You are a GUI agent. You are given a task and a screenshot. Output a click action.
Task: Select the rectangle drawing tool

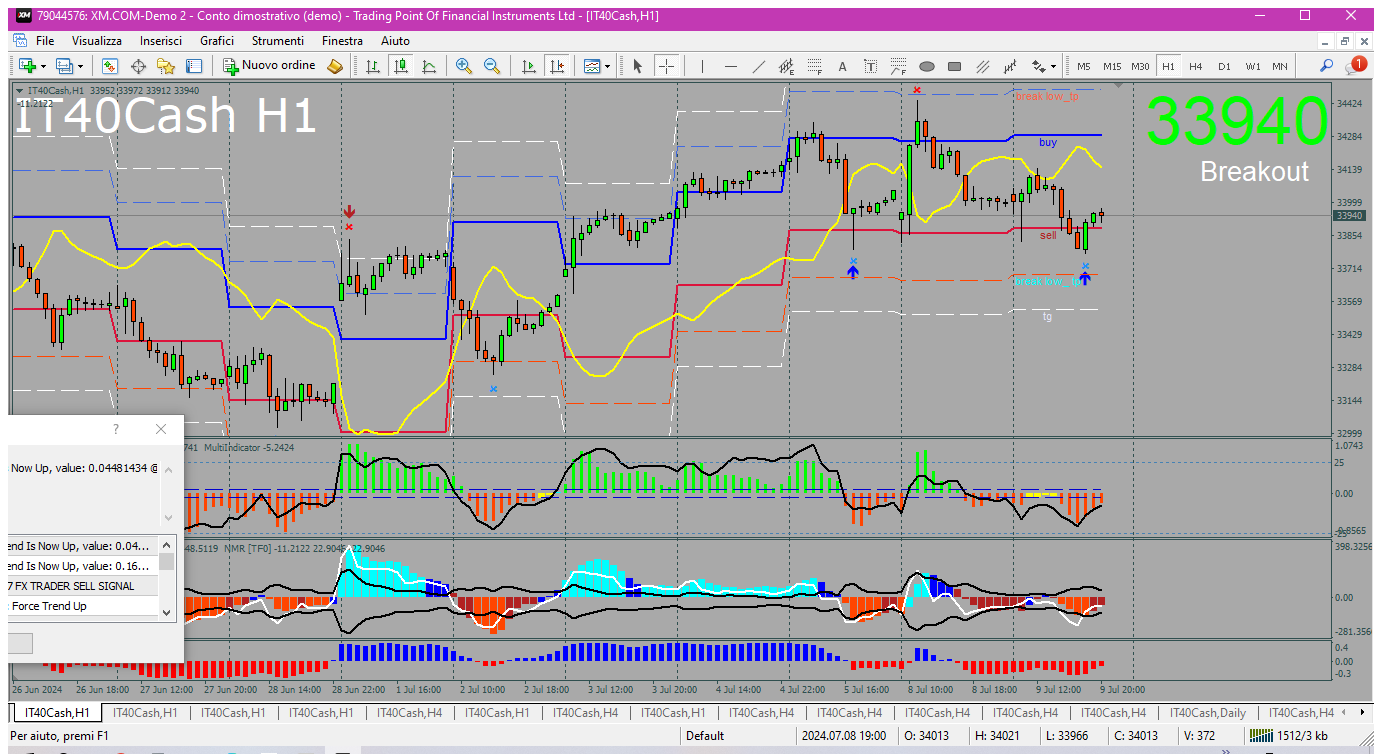tap(954, 66)
